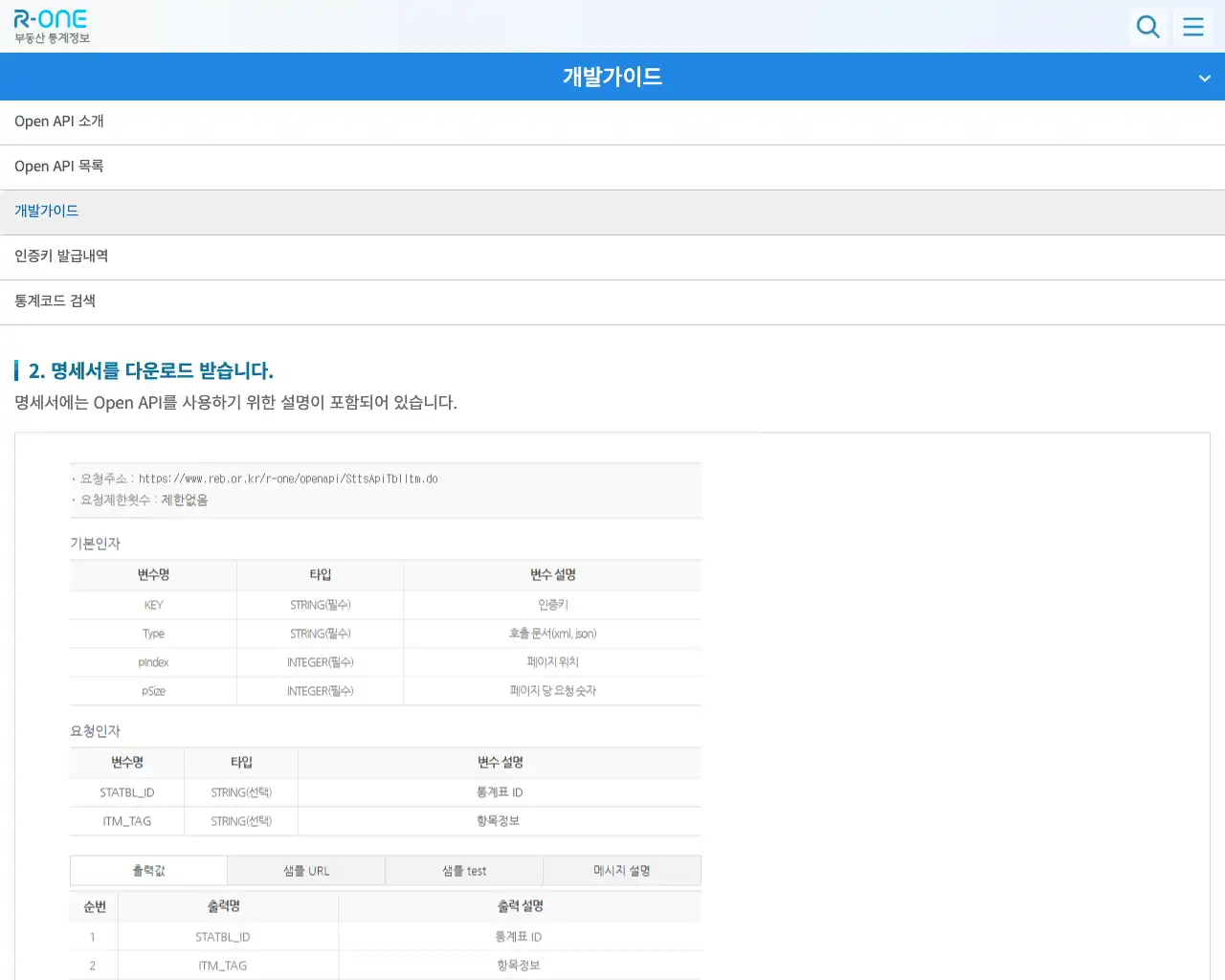Open the hamburger menu icon
Viewport: 1225px width, 980px height.
tap(1193, 26)
